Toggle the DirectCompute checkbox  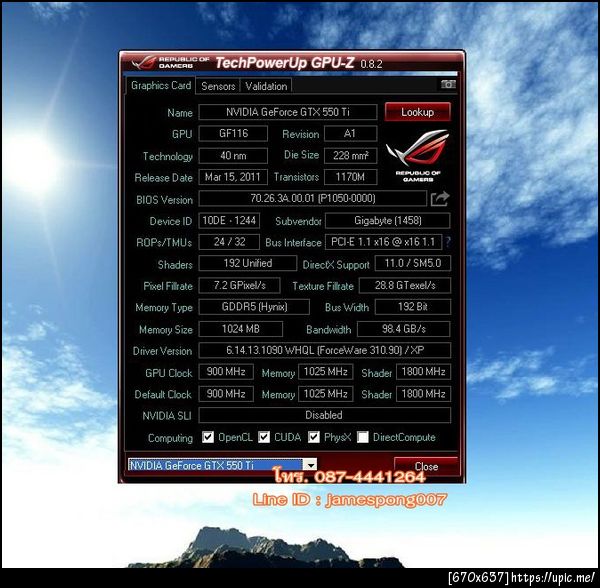pos(363,437)
